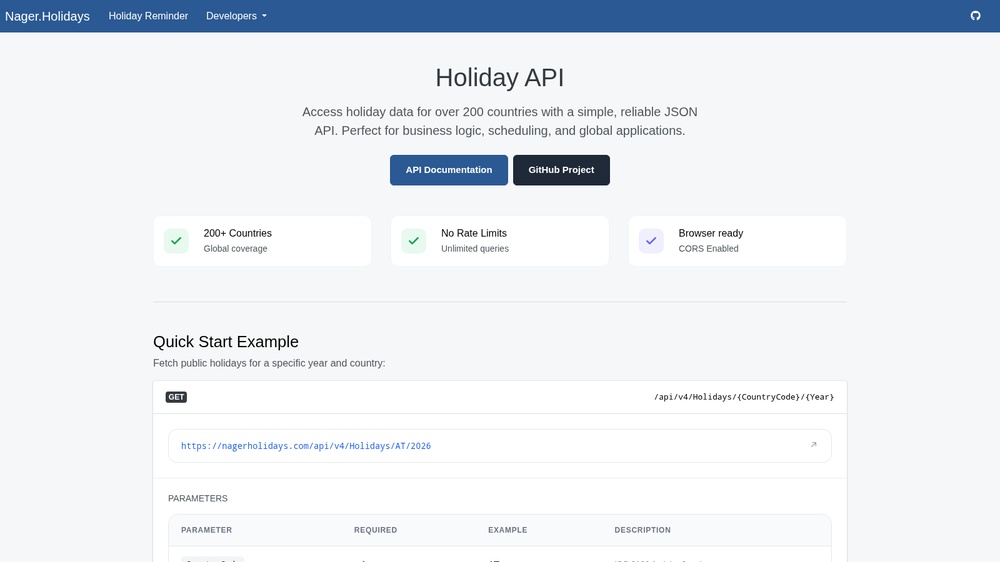Viewport: 1000px width, 562px height.
Task: Click the REQUIRED column header
Action: 376,530
